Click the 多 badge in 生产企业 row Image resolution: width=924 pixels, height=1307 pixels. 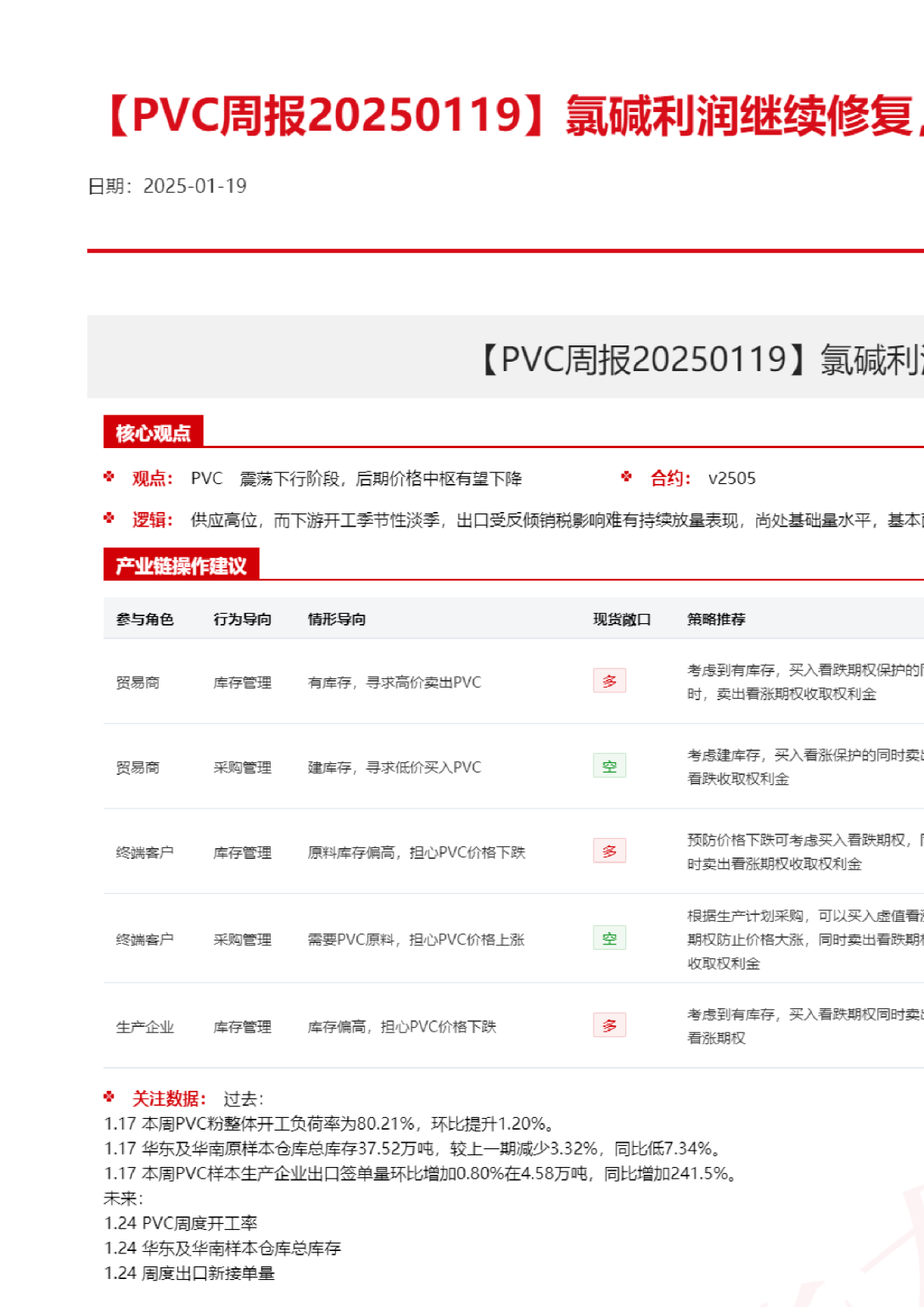tap(609, 1025)
